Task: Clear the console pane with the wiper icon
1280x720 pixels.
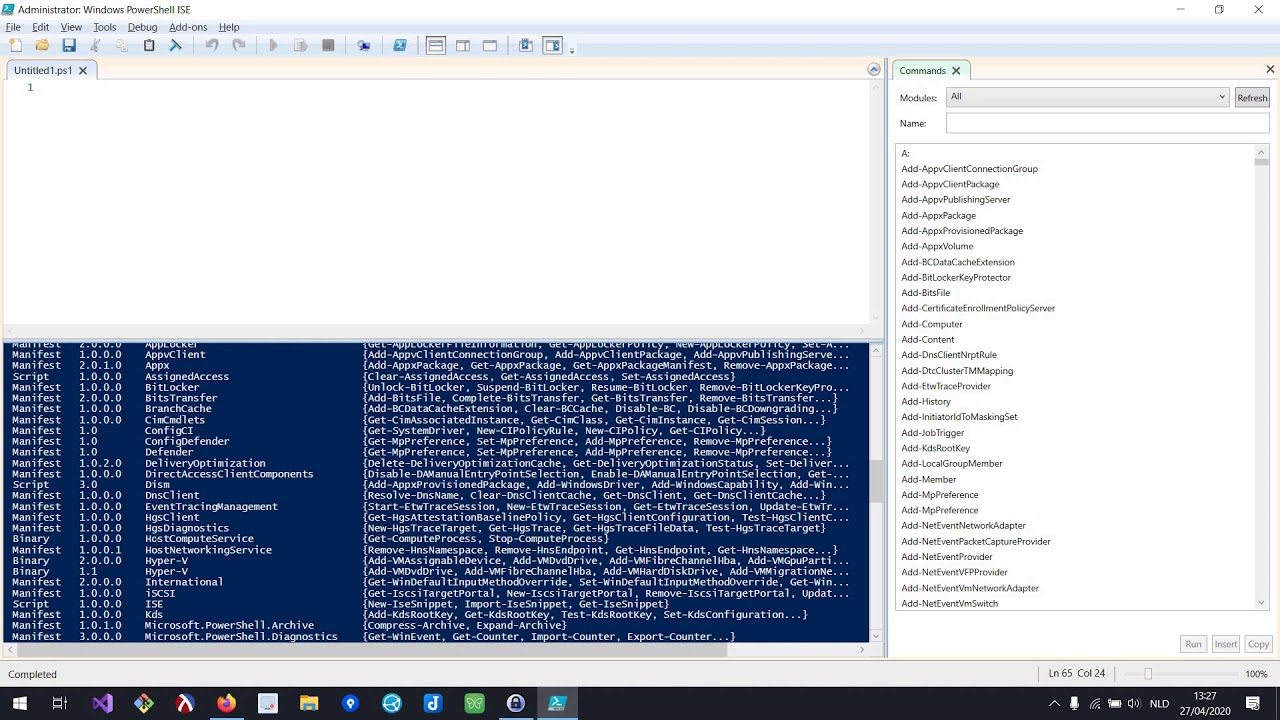Action: [x=176, y=45]
